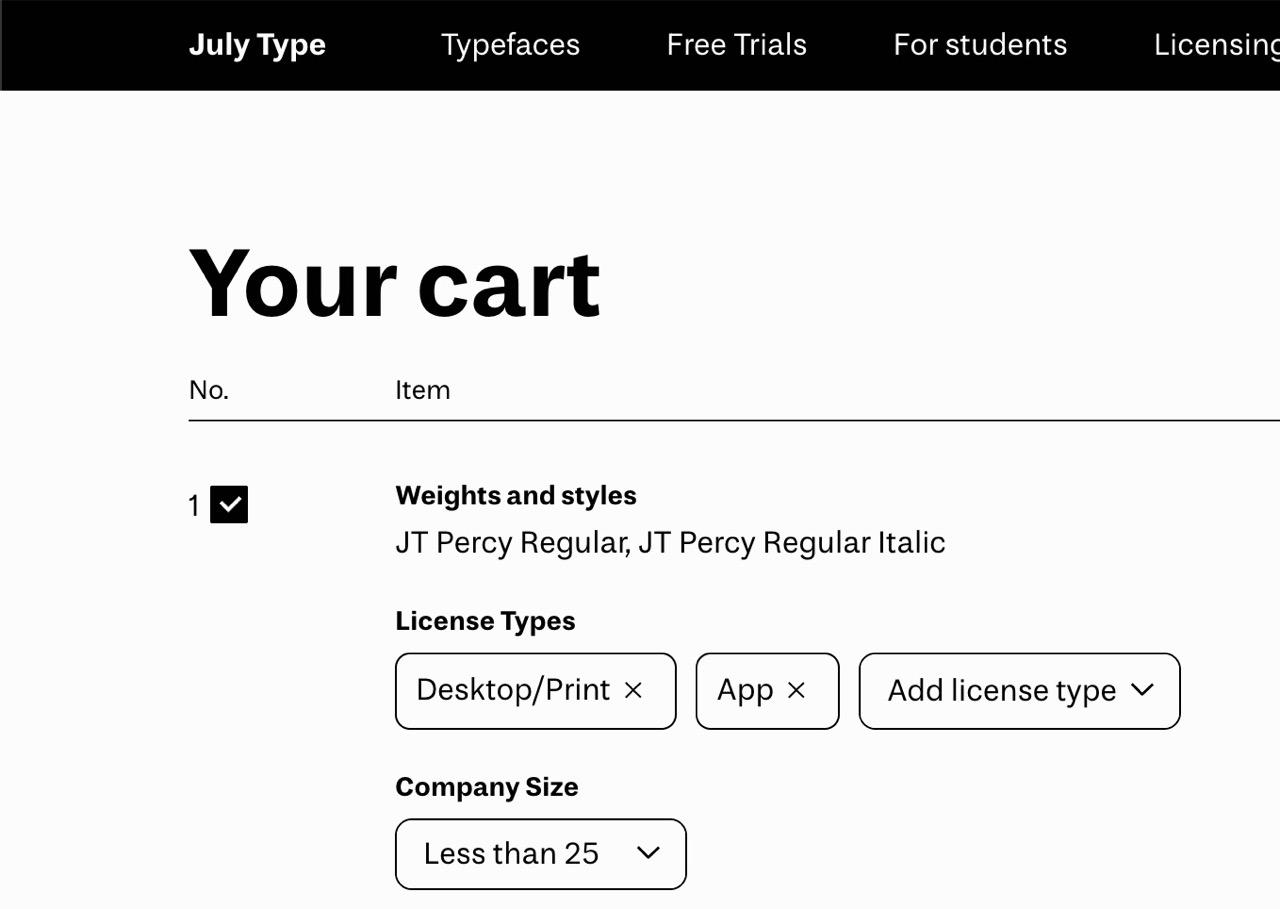Remove the Desktop/Print license type
This screenshot has width=1280, height=909.
pos(633,690)
